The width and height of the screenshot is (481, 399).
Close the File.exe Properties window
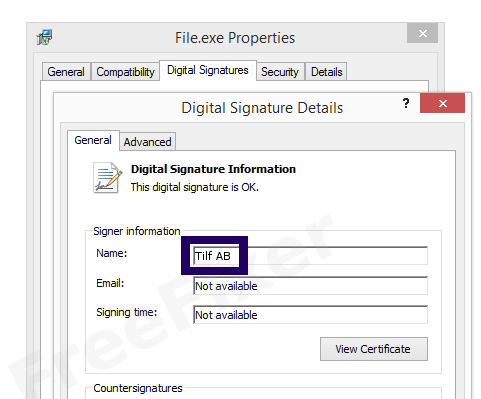coord(422,33)
